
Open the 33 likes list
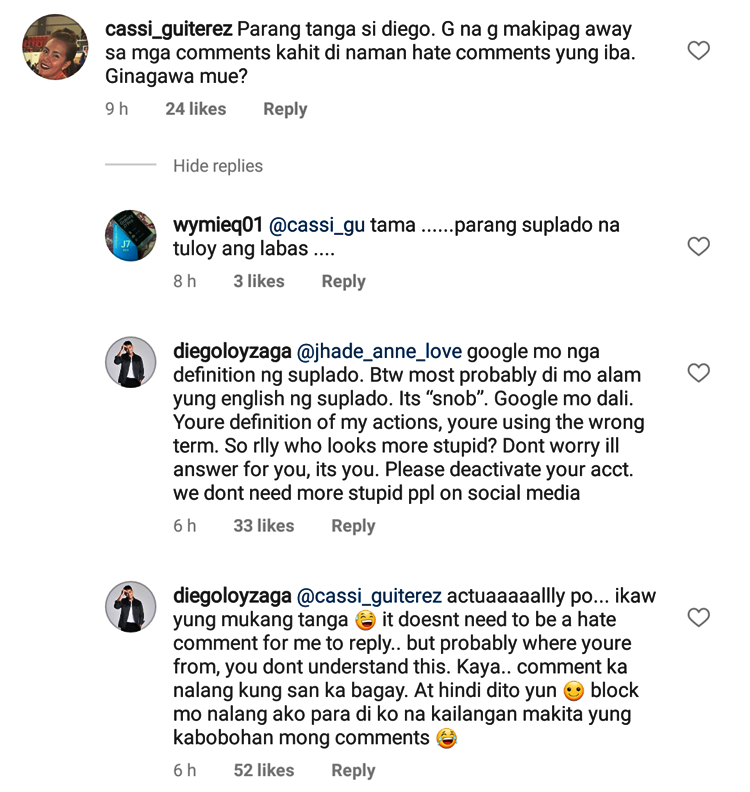[x=264, y=526]
